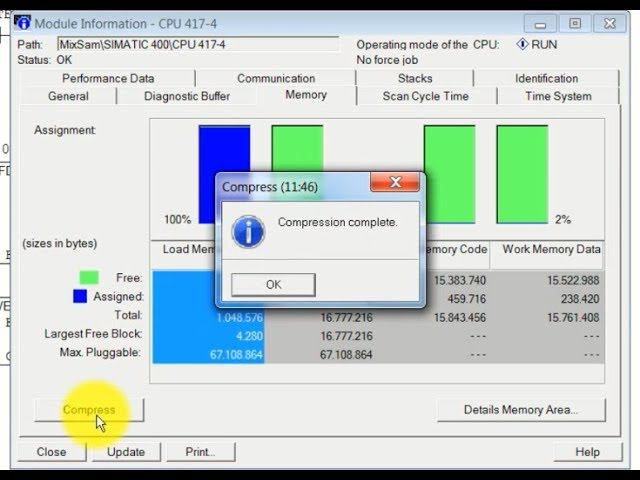Image resolution: width=640 pixels, height=480 pixels.
Task: Click value 1.048.576 in highlighted column
Action: click(x=240, y=318)
